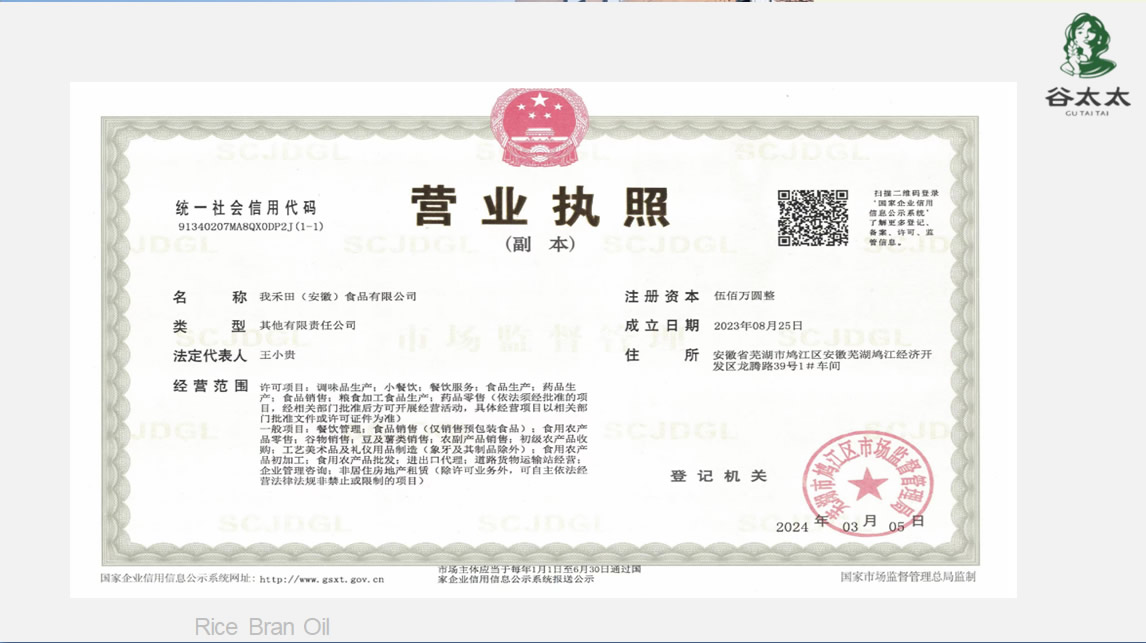Open the http://www.gsxt.gov.cn link
The width and height of the screenshot is (1146, 643).
pos(322,579)
